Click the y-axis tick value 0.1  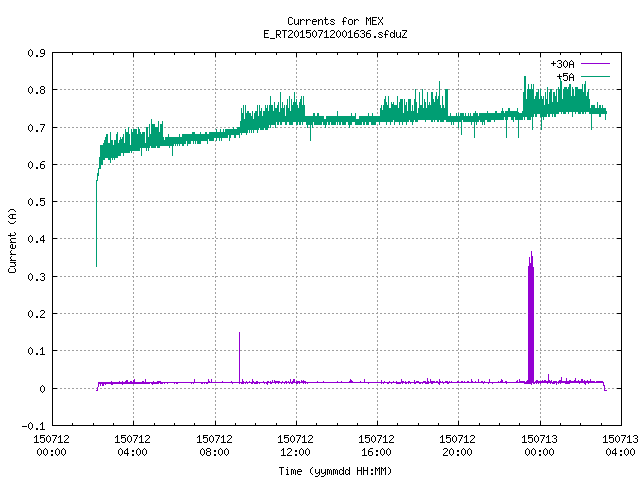36,351
